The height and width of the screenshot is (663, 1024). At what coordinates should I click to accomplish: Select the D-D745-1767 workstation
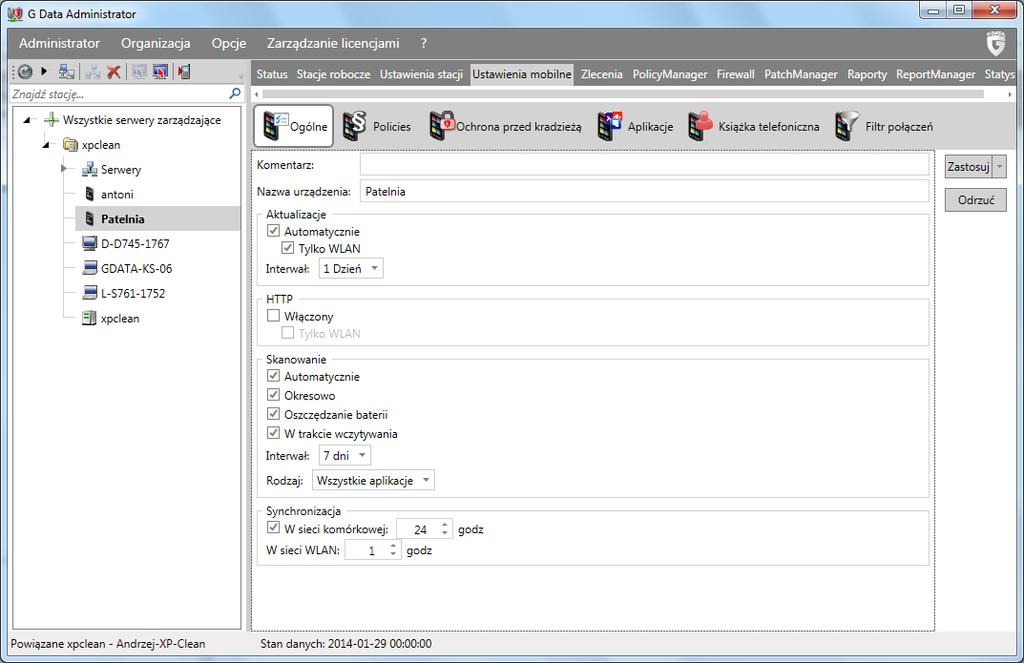pos(135,244)
